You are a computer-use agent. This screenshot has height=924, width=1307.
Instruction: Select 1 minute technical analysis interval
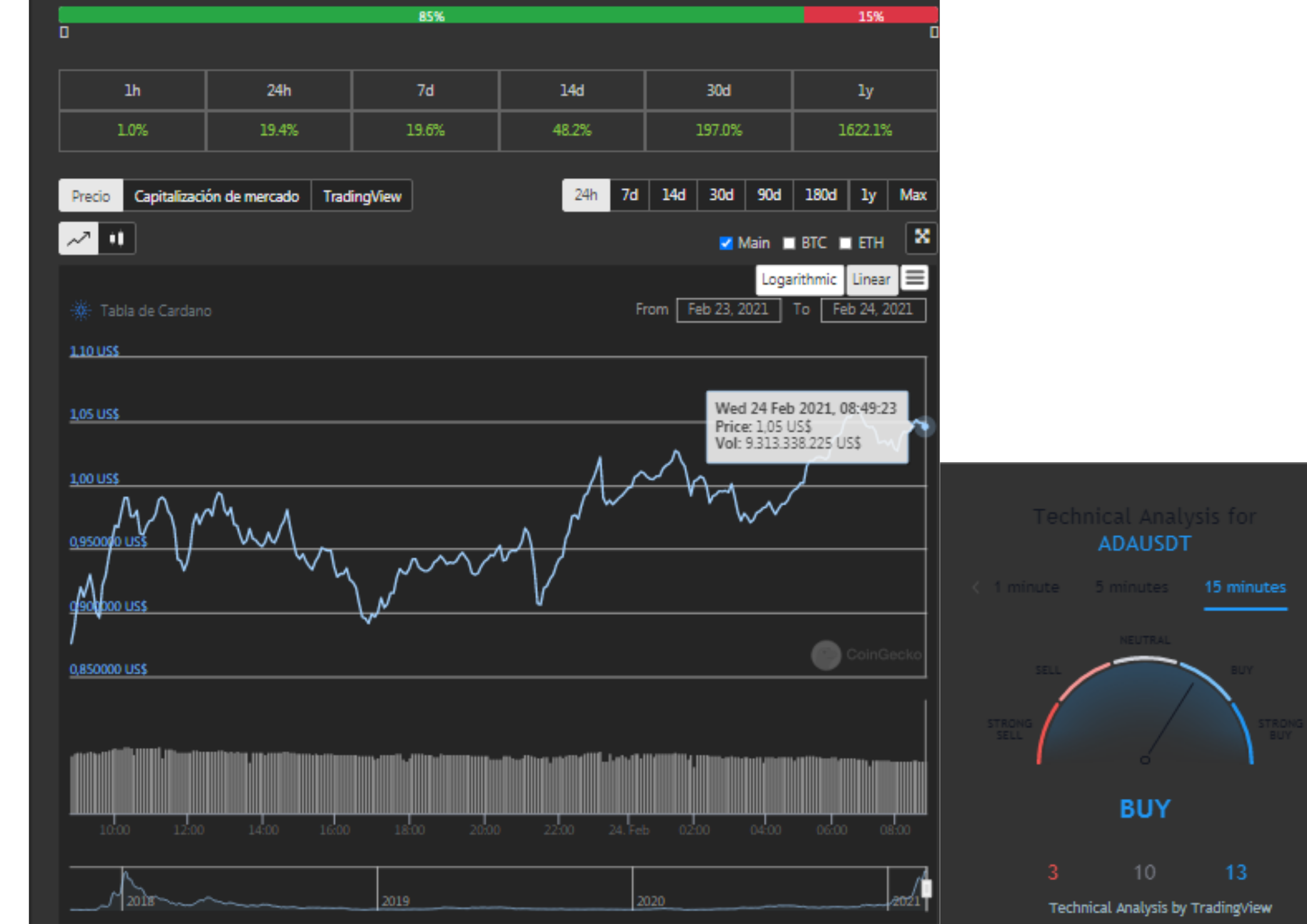1026,587
